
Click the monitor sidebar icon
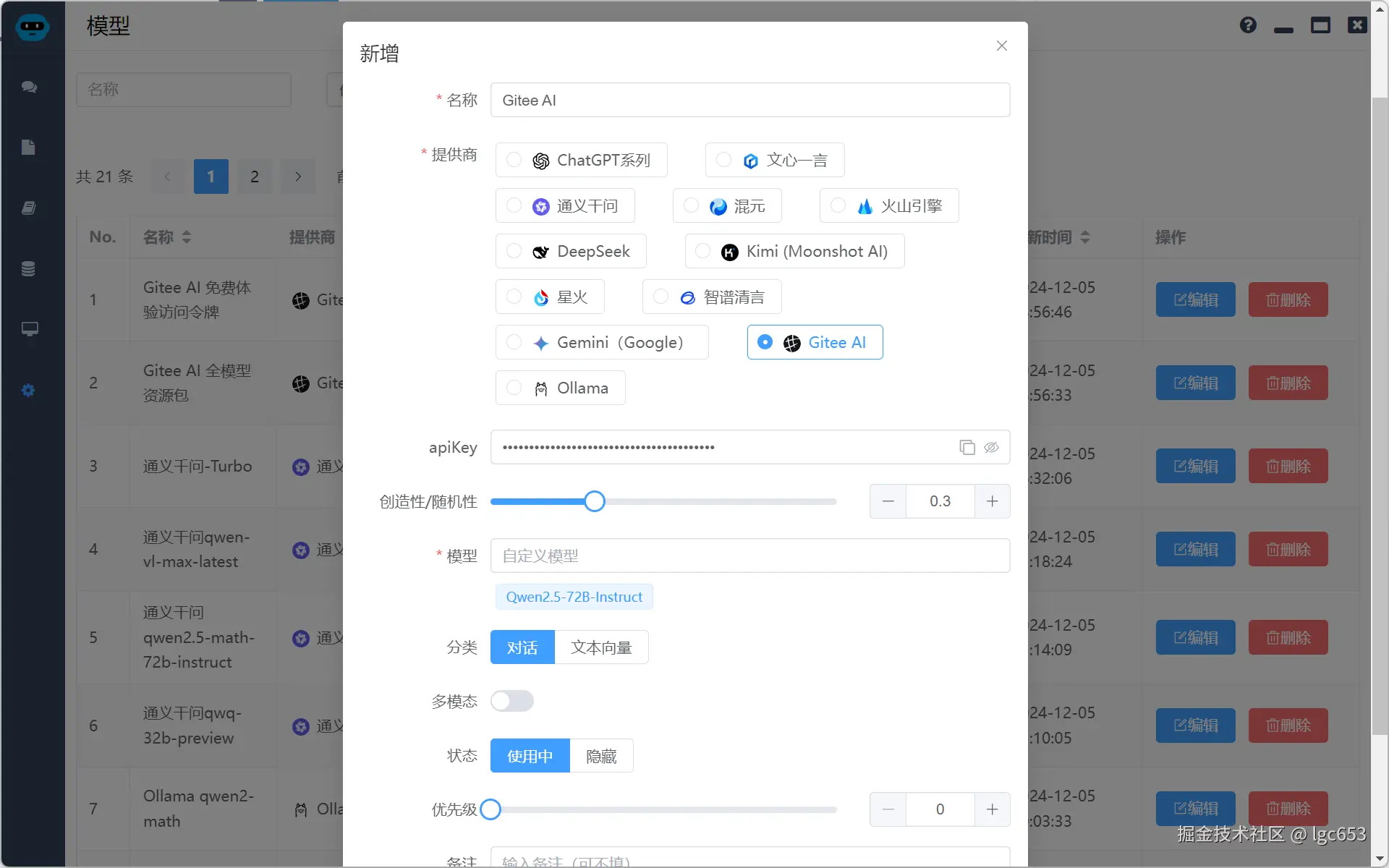29,329
